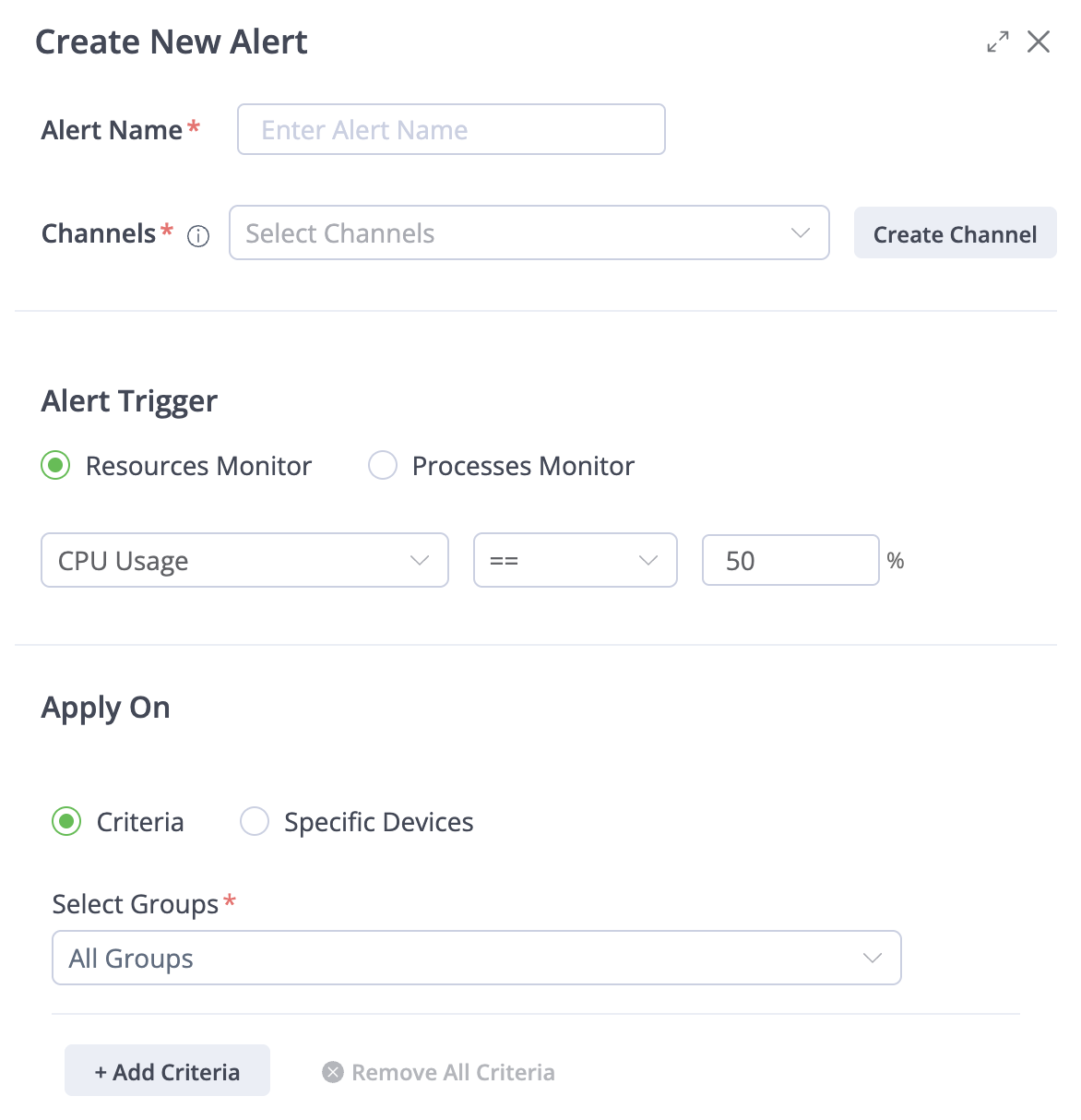Select the Resources Monitor radio button

tap(56, 466)
